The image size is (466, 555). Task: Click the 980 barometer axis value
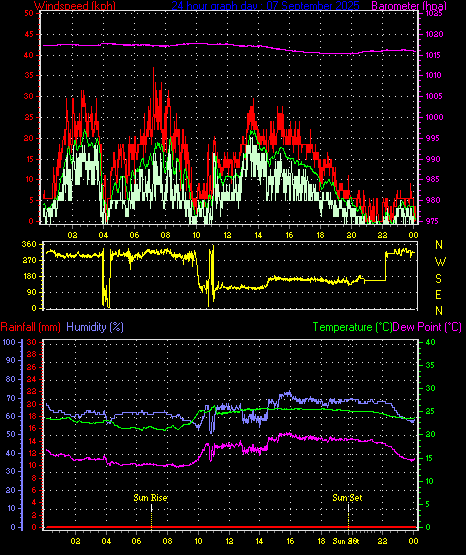click(432, 200)
